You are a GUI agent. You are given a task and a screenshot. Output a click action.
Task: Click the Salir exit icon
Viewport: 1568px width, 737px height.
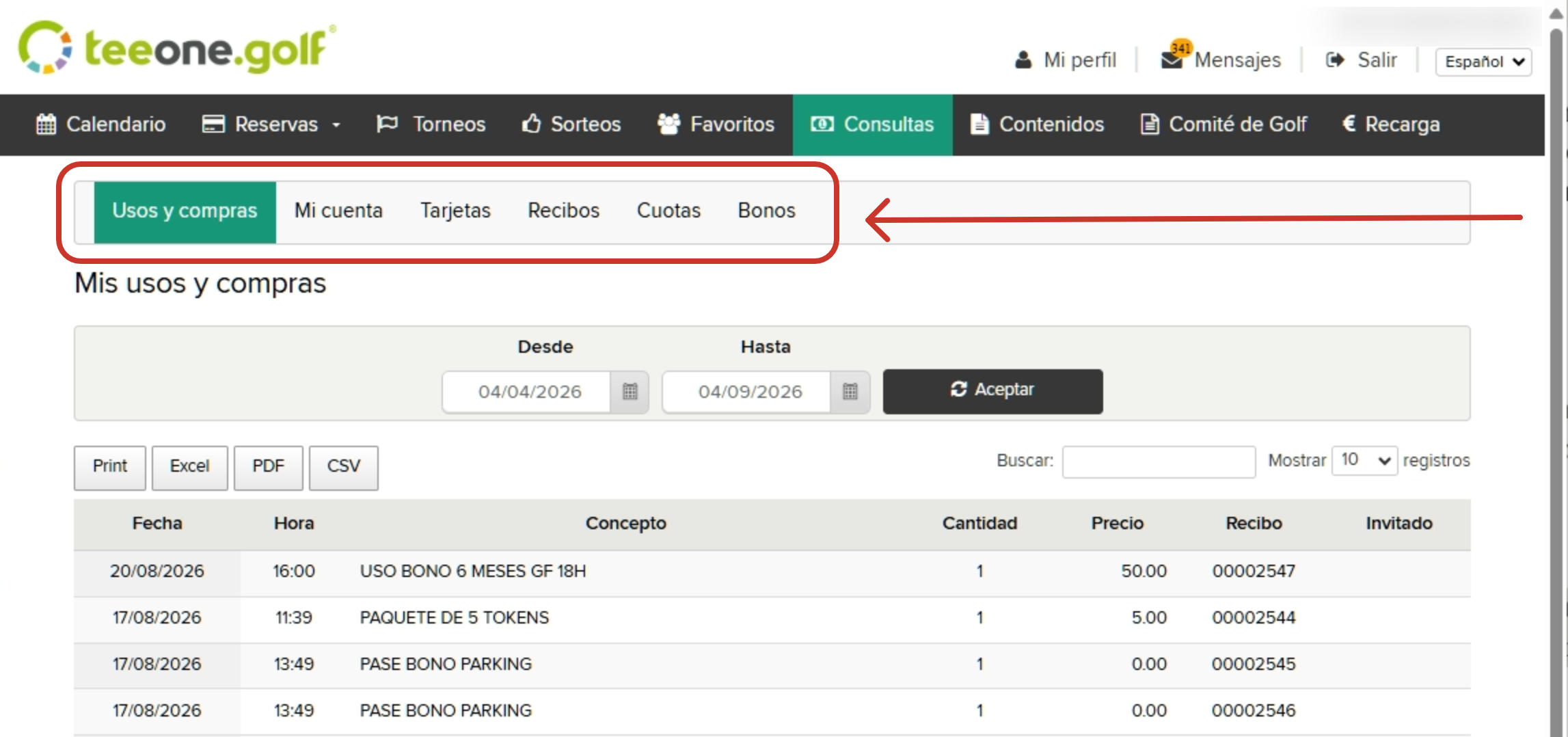pos(1335,60)
